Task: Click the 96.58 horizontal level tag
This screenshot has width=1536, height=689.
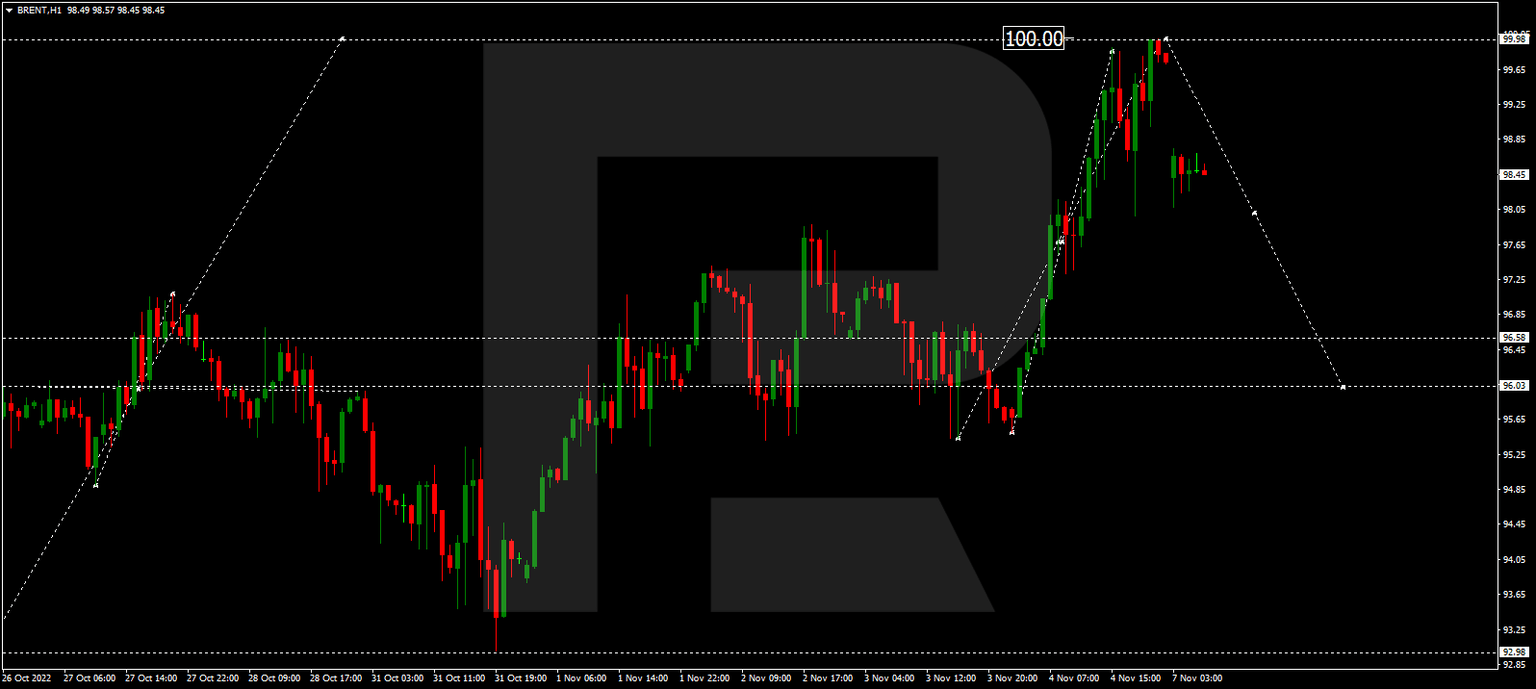Action: pos(1514,338)
